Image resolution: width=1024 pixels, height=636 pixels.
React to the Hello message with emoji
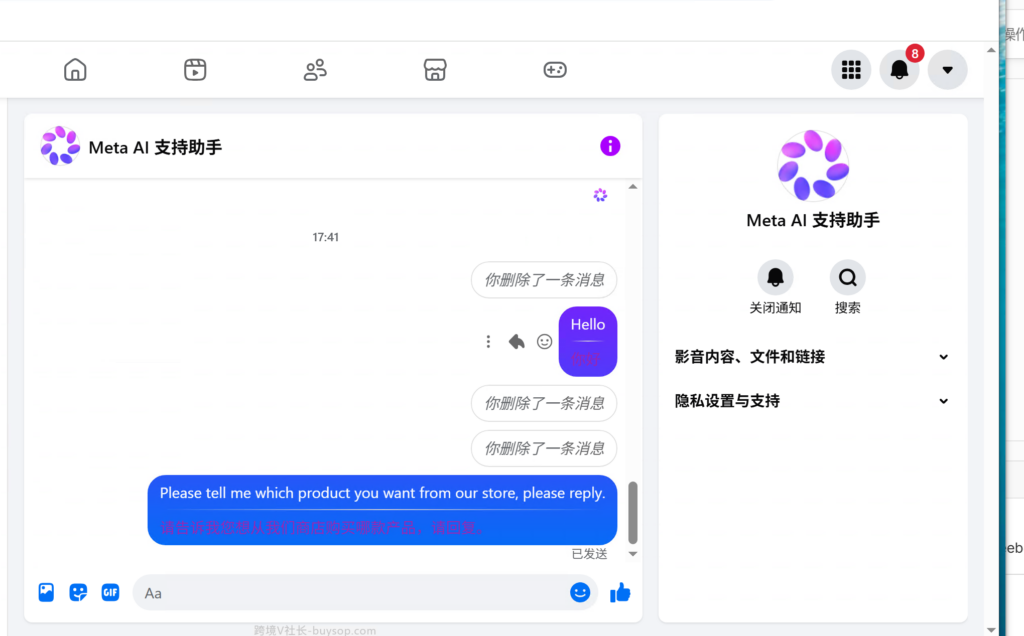click(545, 342)
